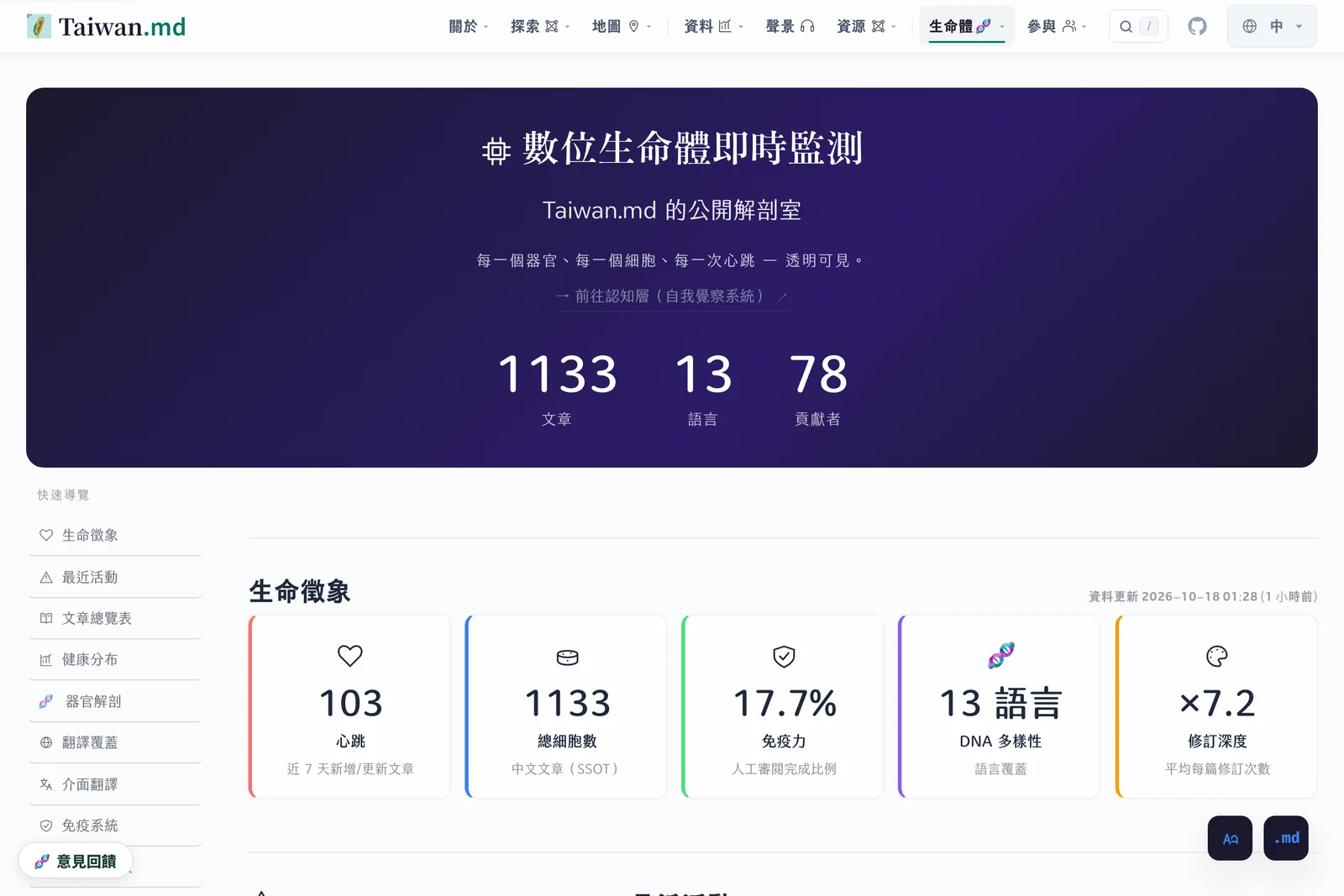The height and width of the screenshot is (896, 1344).
Task: Open the 中 language dropdown
Action: pos(1272,26)
